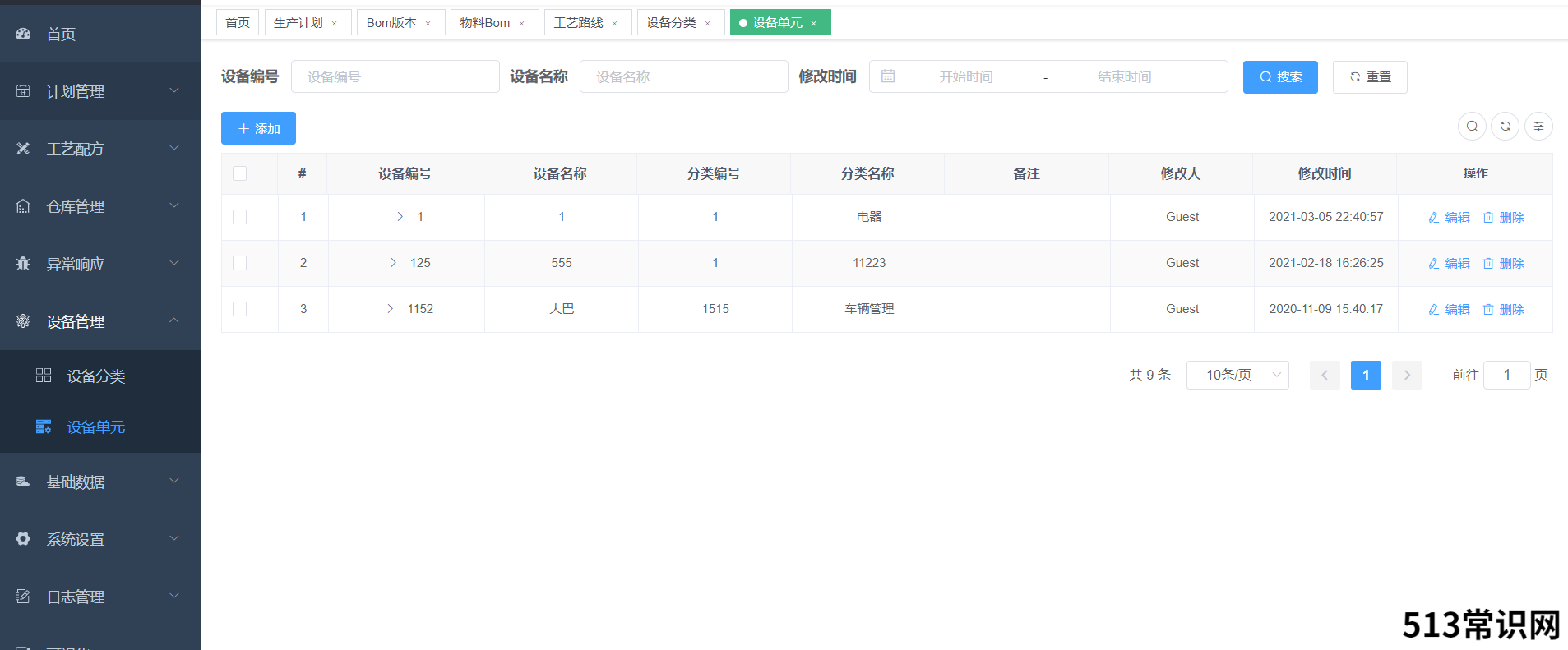Delete the row dated 2021-02-18
1568x650 pixels.
point(1504,263)
